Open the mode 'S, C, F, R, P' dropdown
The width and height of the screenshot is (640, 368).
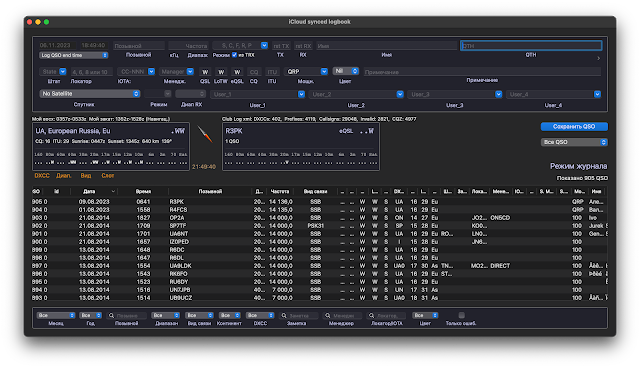pos(264,45)
